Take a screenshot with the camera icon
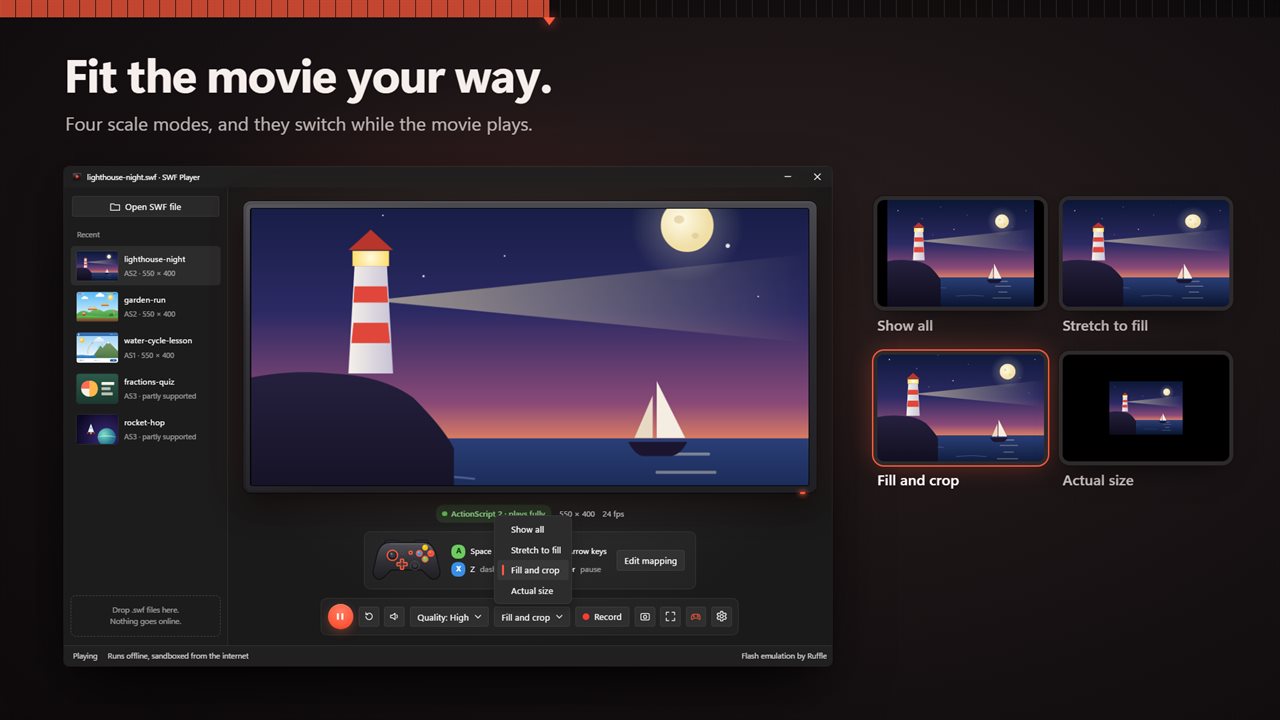 (x=645, y=617)
